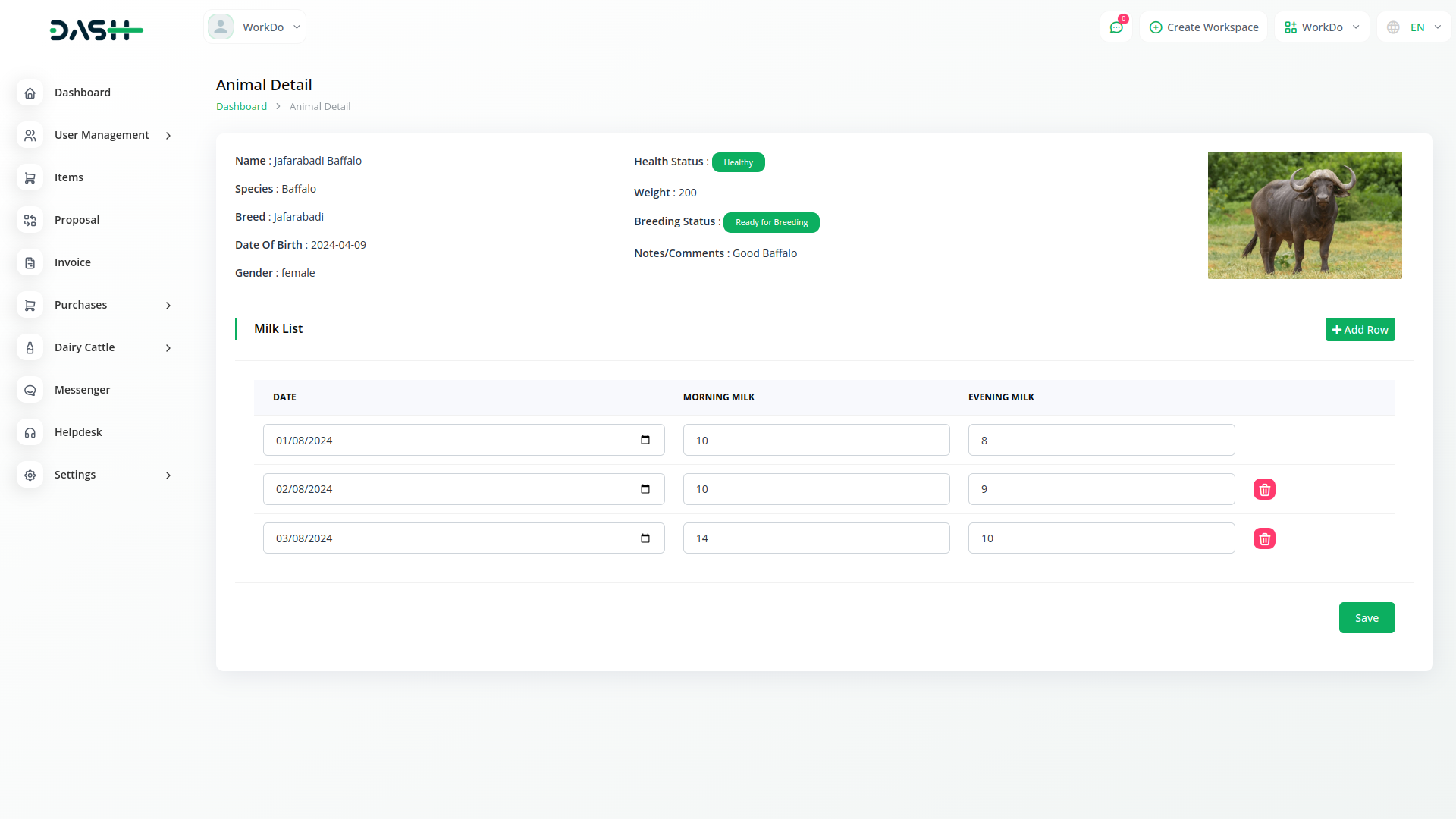This screenshot has height=819, width=1456.
Task: Expand the User Management submenu
Action: (x=168, y=136)
